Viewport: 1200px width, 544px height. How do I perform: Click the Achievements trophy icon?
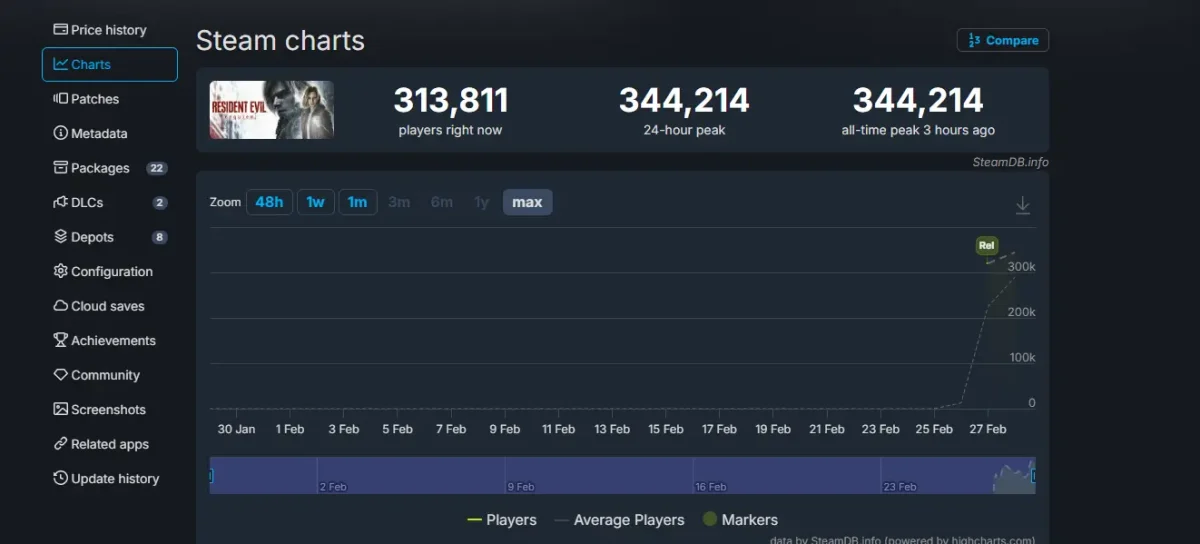click(x=60, y=340)
